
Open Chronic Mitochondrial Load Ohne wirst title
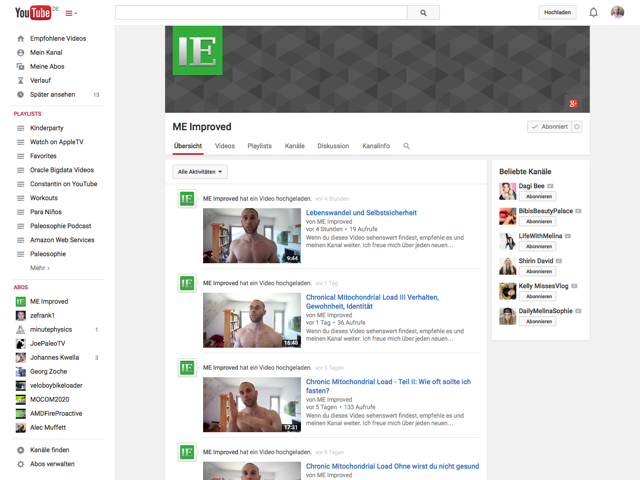coord(393,466)
